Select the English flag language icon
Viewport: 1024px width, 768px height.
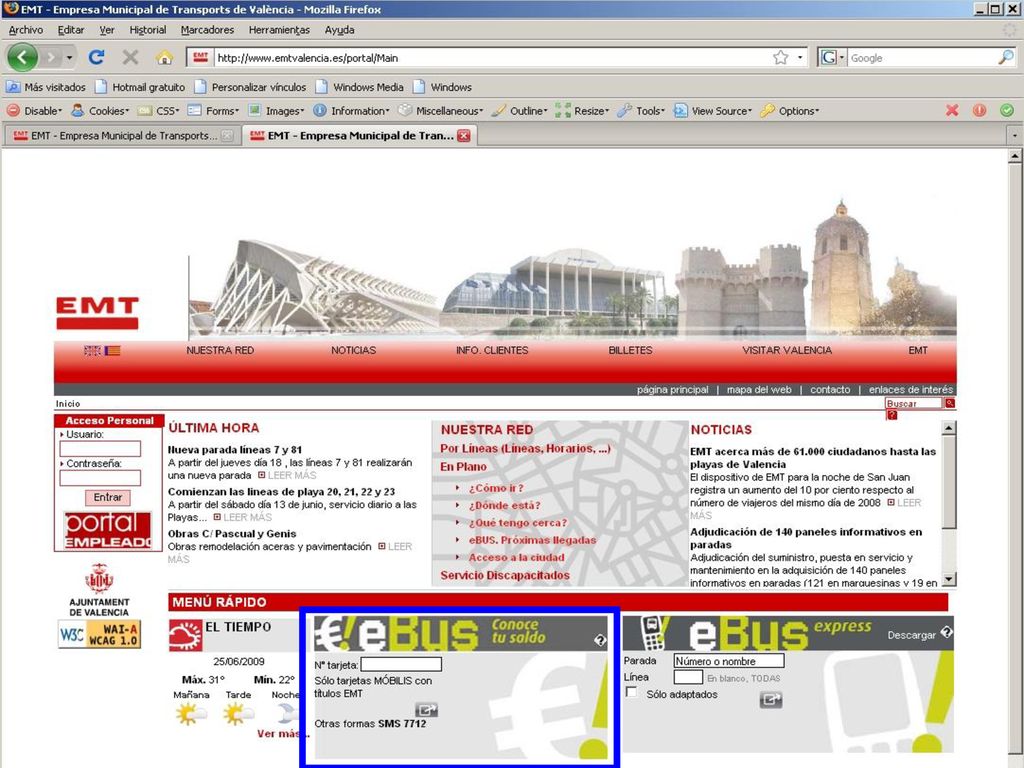[92, 351]
